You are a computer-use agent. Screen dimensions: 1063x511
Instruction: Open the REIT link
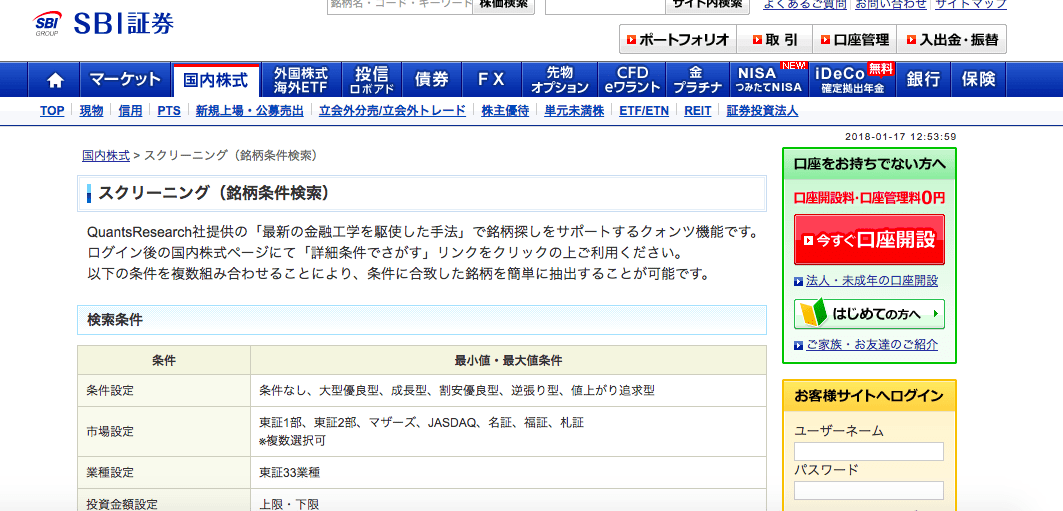[x=698, y=111]
